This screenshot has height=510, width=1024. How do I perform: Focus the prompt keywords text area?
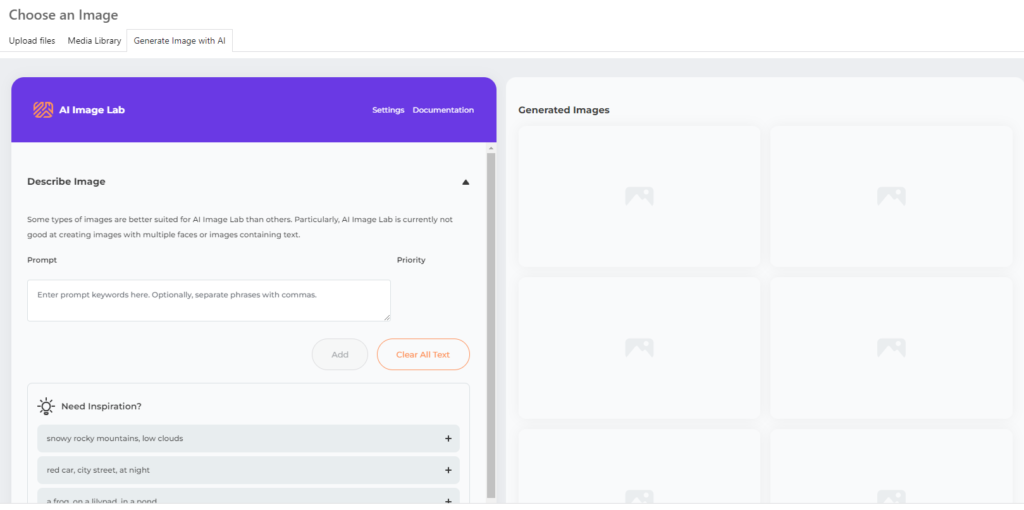click(209, 300)
